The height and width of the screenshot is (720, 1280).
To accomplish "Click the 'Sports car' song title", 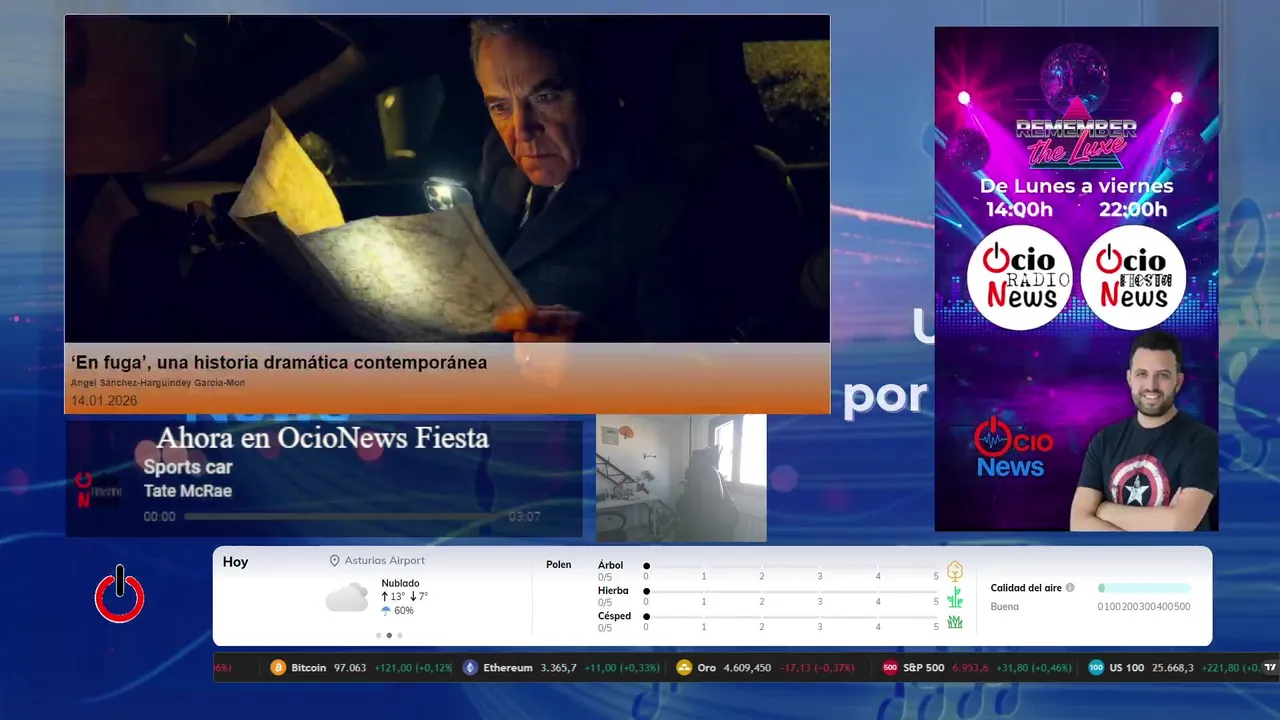I will pyautogui.click(x=188, y=467).
